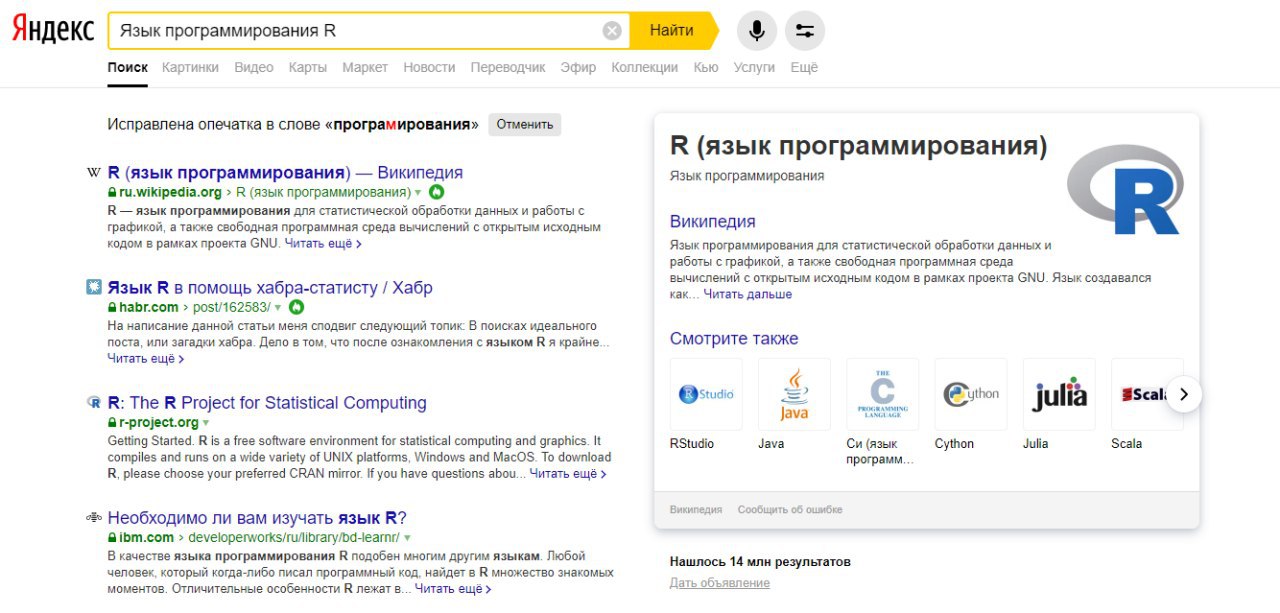Click developerworks/ru/library/bd-learnr/ breadcrumb

[294, 537]
